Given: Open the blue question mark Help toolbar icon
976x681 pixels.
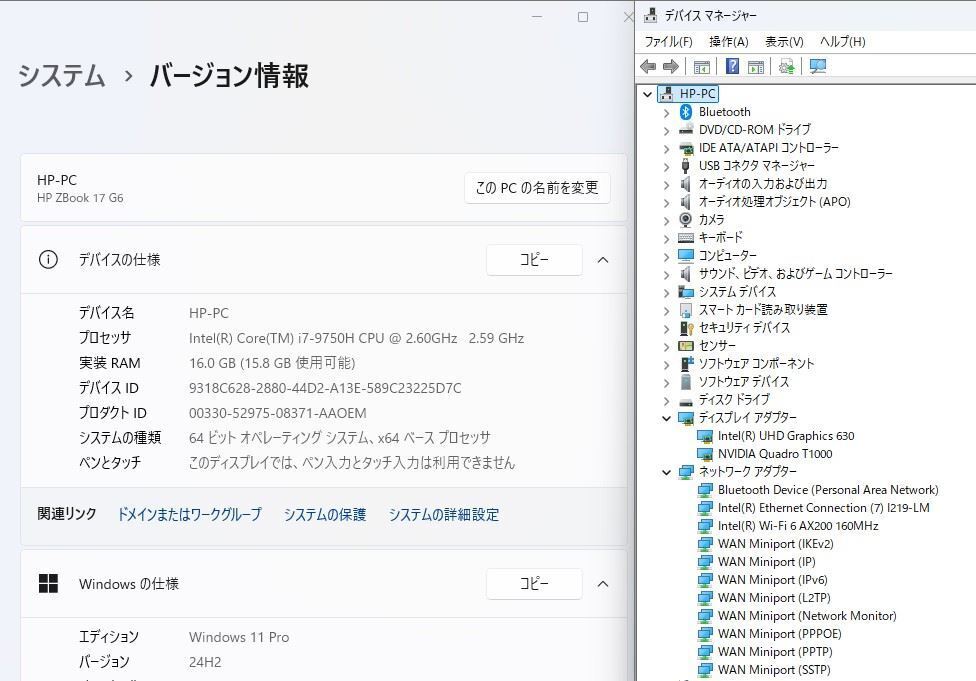Looking at the screenshot, I should coord(733,66).
